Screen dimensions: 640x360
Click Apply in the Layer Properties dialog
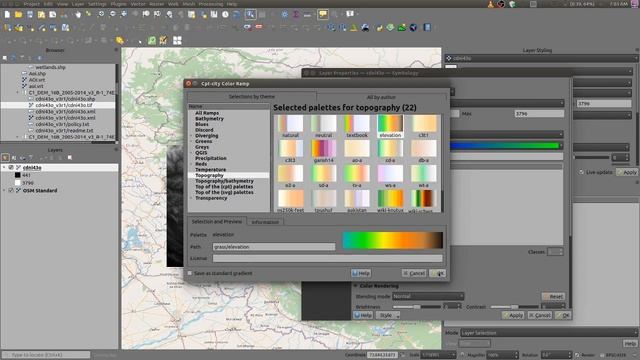[x=513, y=315]
